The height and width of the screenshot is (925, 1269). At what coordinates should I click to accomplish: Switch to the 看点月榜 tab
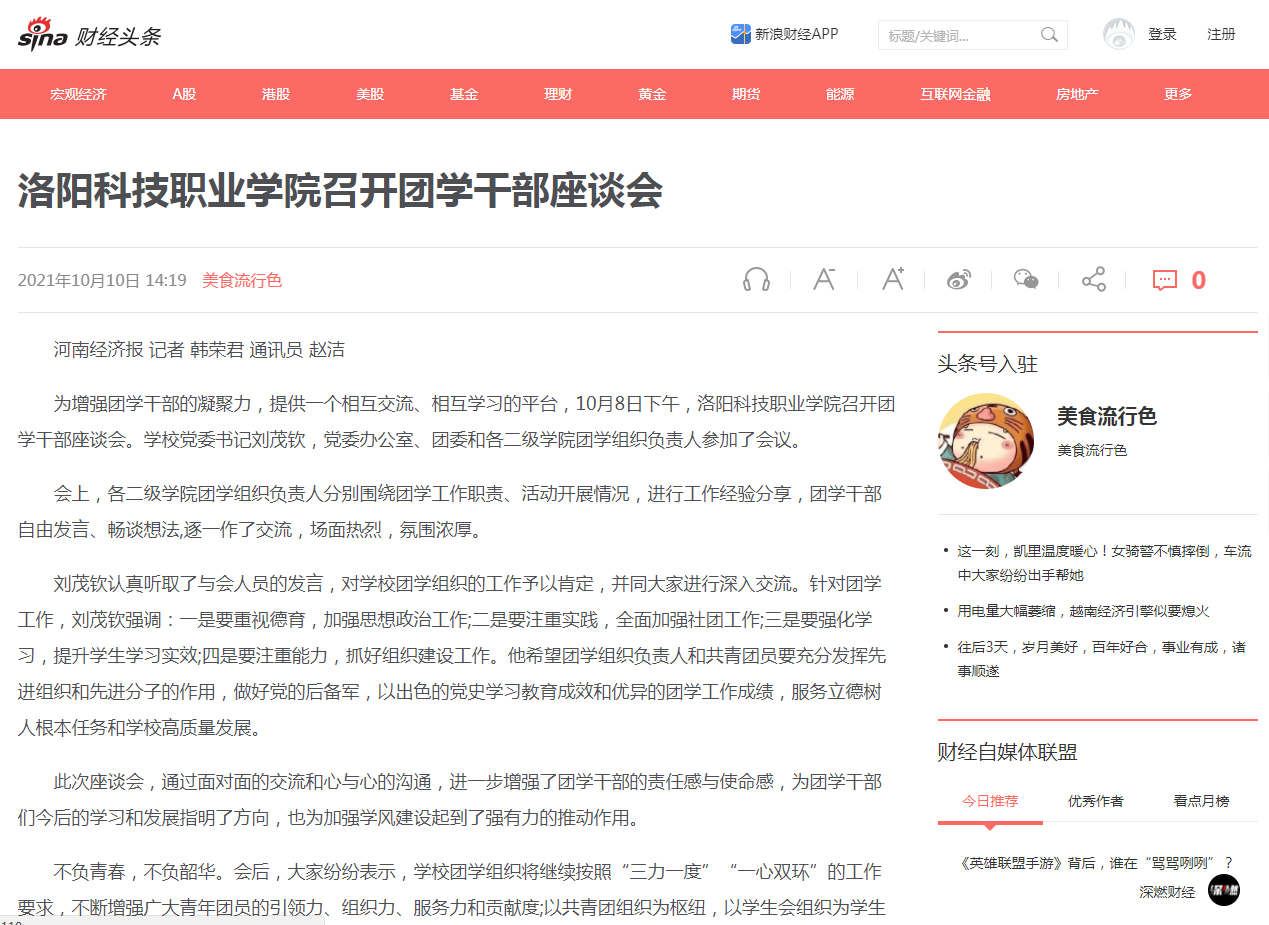[x=1201, y=801]
